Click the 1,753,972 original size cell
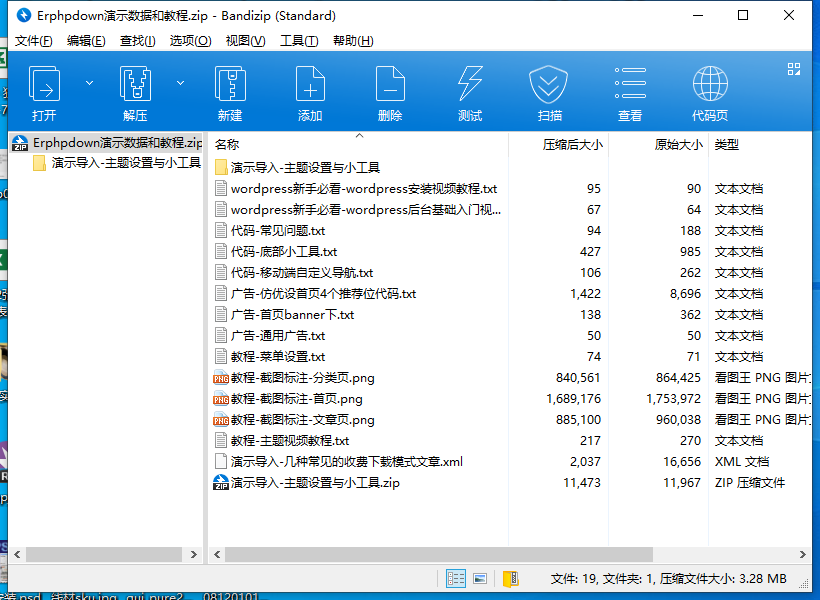 point(673,399)
